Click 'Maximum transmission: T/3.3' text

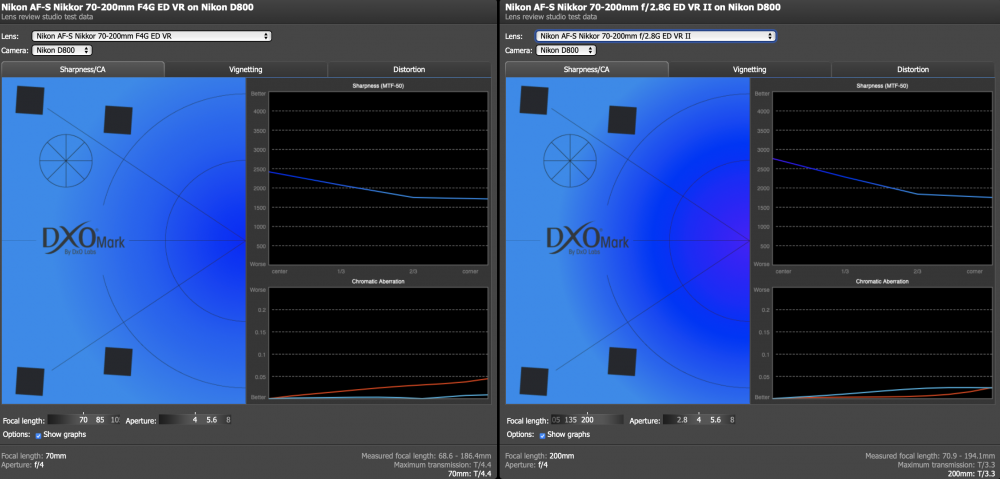click(946, 465)
